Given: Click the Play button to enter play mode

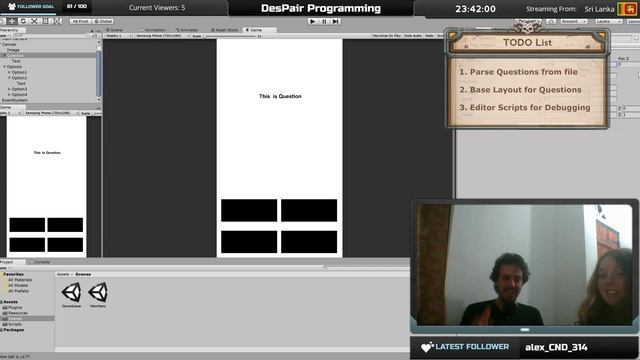Looking at the screenshot, I should click(x=313, y=21).
